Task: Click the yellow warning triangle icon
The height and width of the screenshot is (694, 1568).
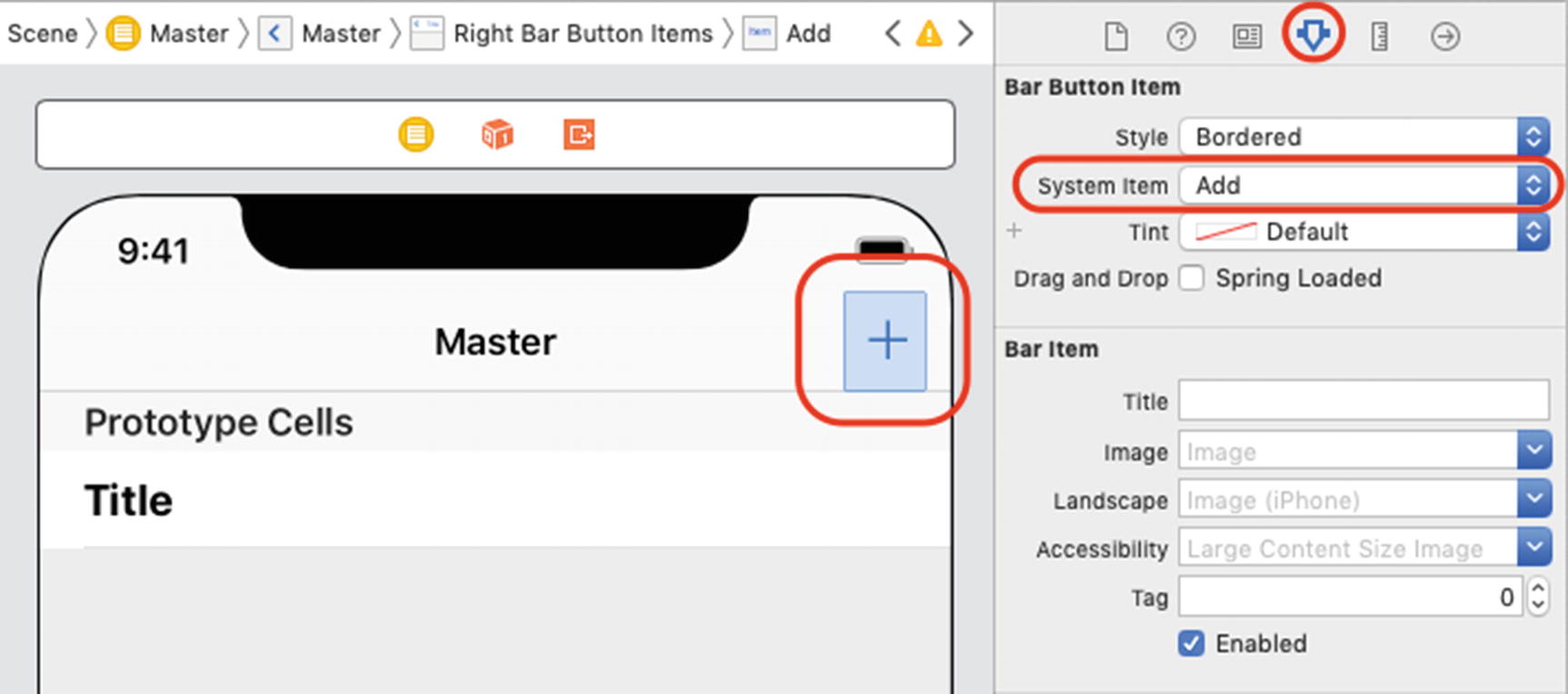Action: pyautogui.click(x=929, y=34)
